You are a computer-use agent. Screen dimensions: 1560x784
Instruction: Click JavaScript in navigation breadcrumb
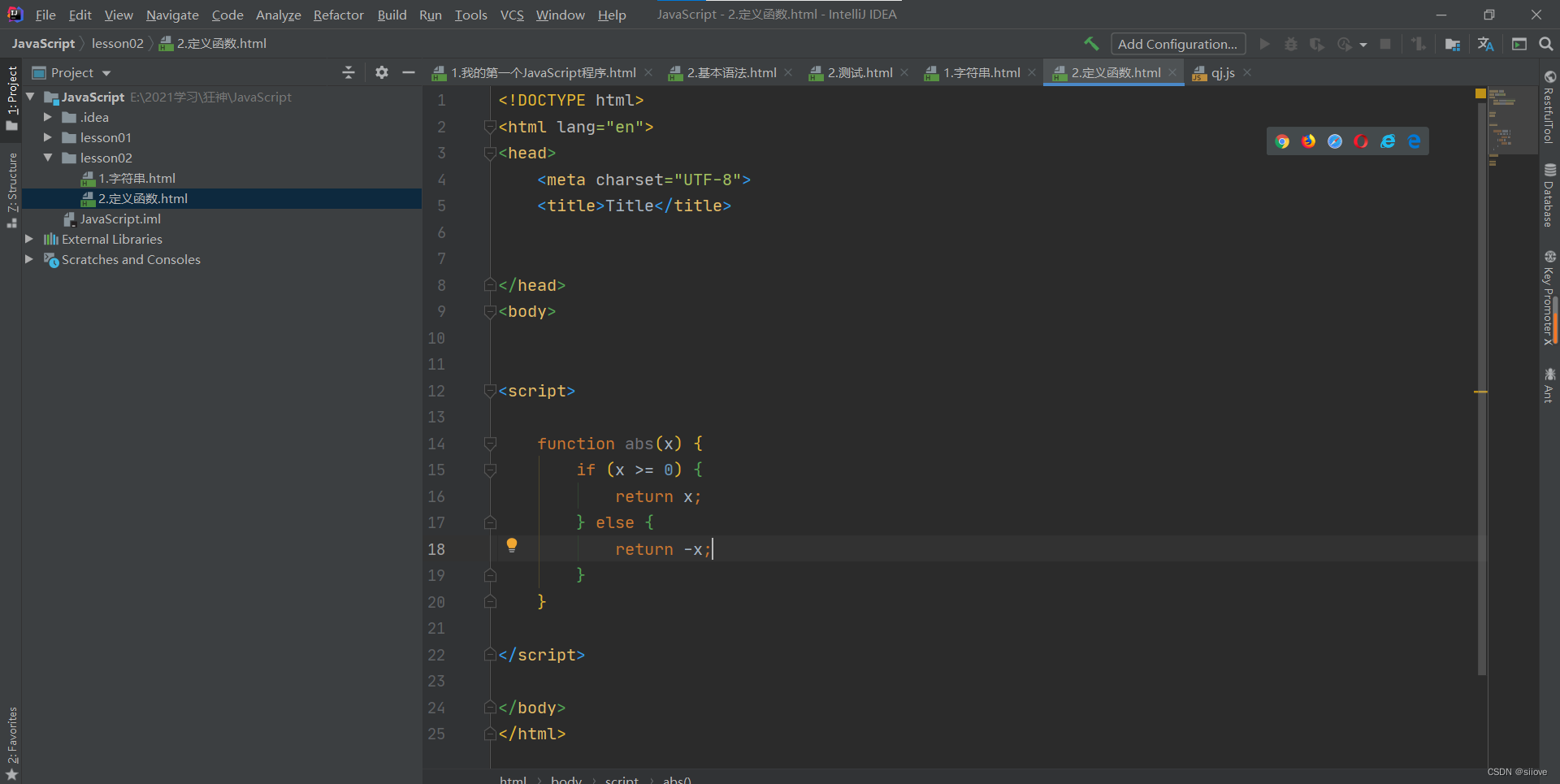point(43,43)
